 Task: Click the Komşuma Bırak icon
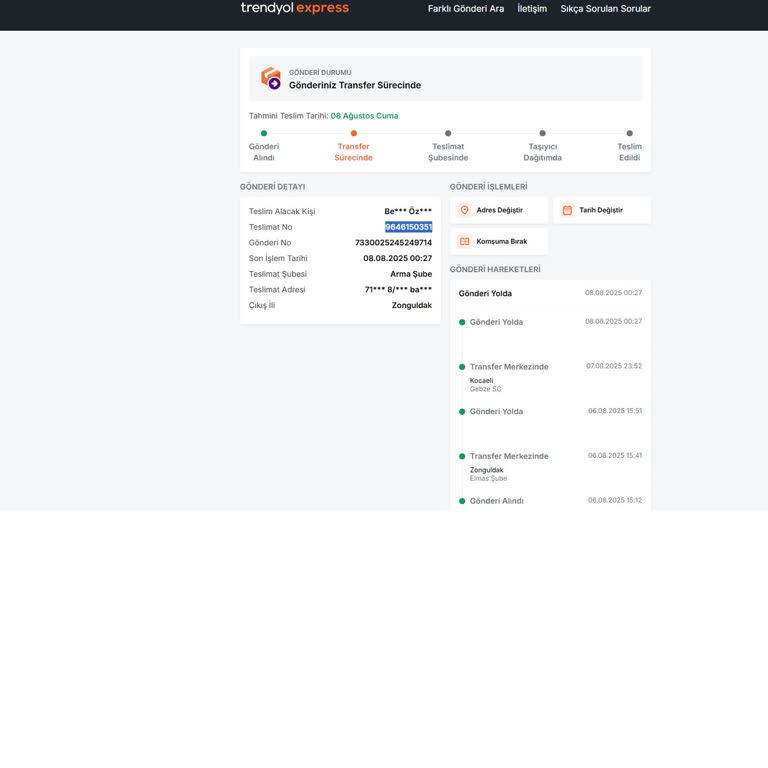click(x=464, y=242)
